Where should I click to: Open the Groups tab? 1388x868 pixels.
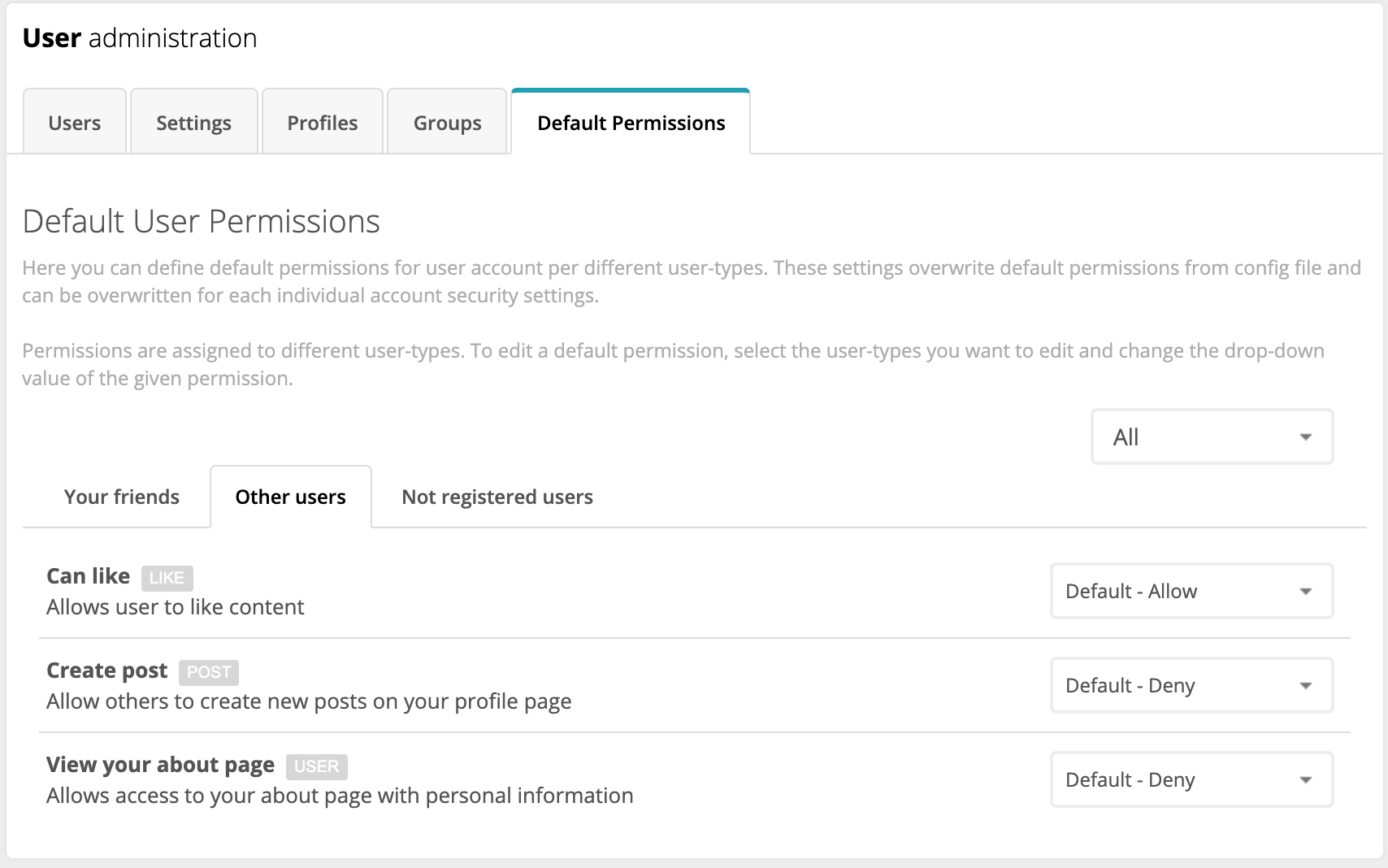[x=447, y=123]
